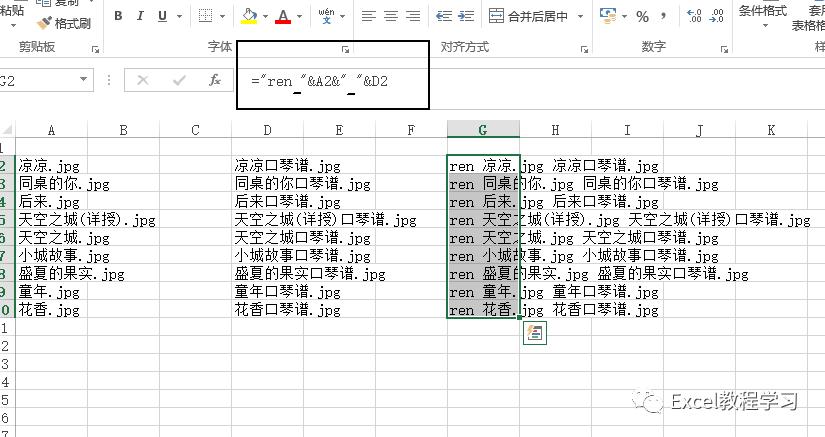Select cell 花香.jpg in column A
The width and height of the screenshot is (825, 437).
pos(52,309)
